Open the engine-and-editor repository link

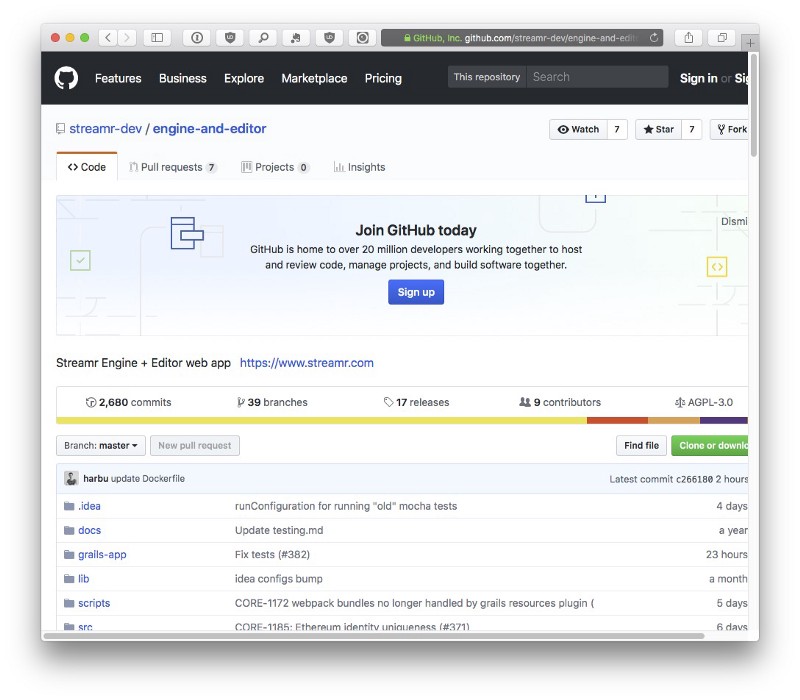pyautogui.click(x=210, y=129)
